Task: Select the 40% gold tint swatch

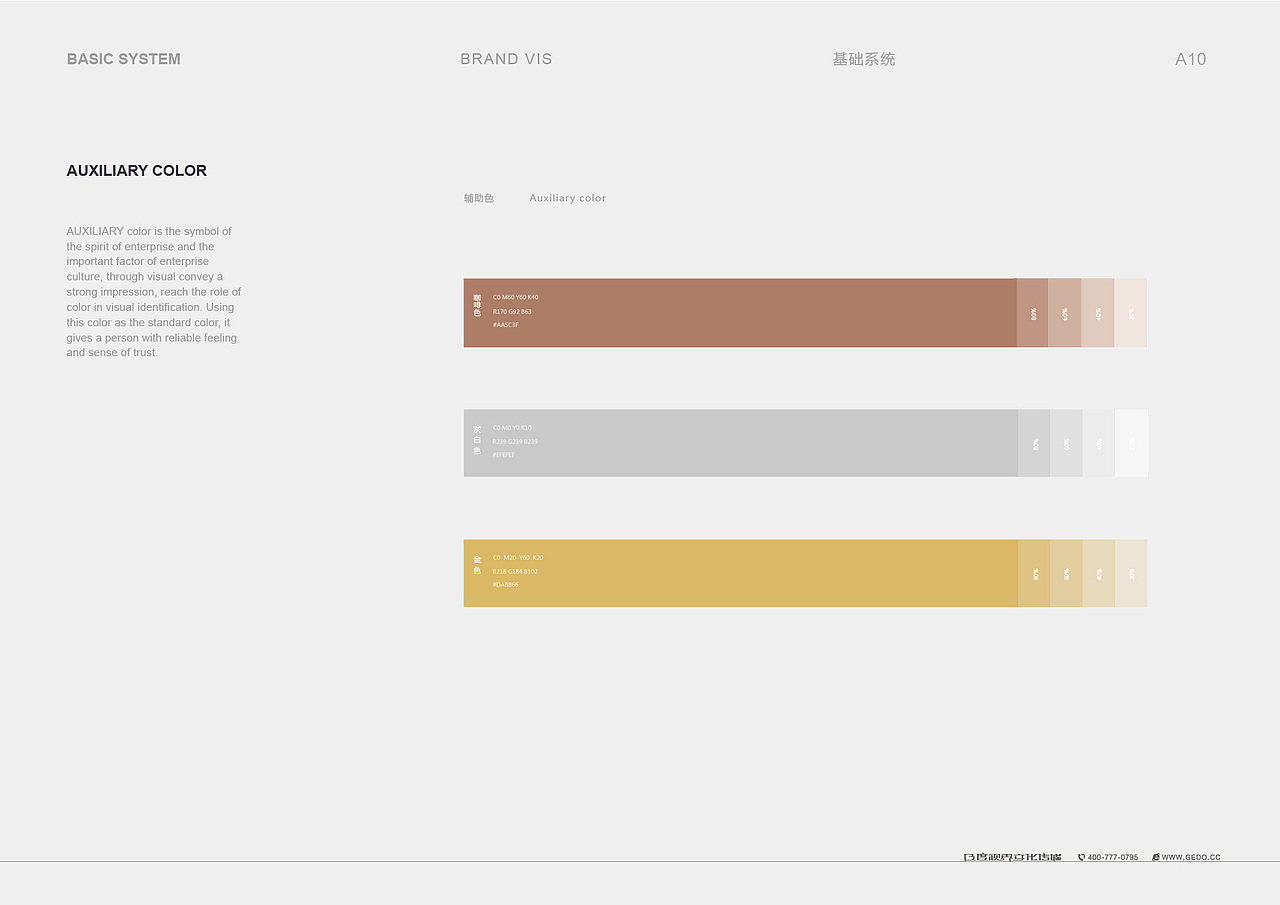Action: (x=1099, y=573)
